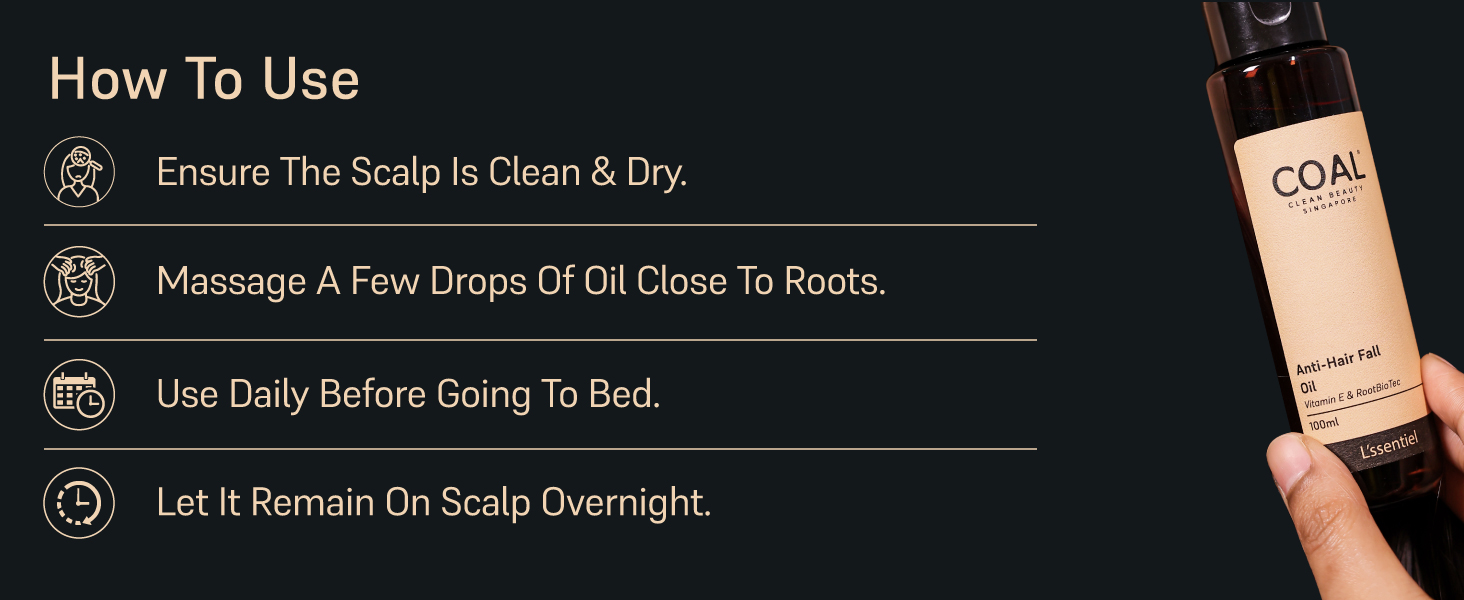Click the 'L'ssentiel' band on bottle

pos(1388,449)
